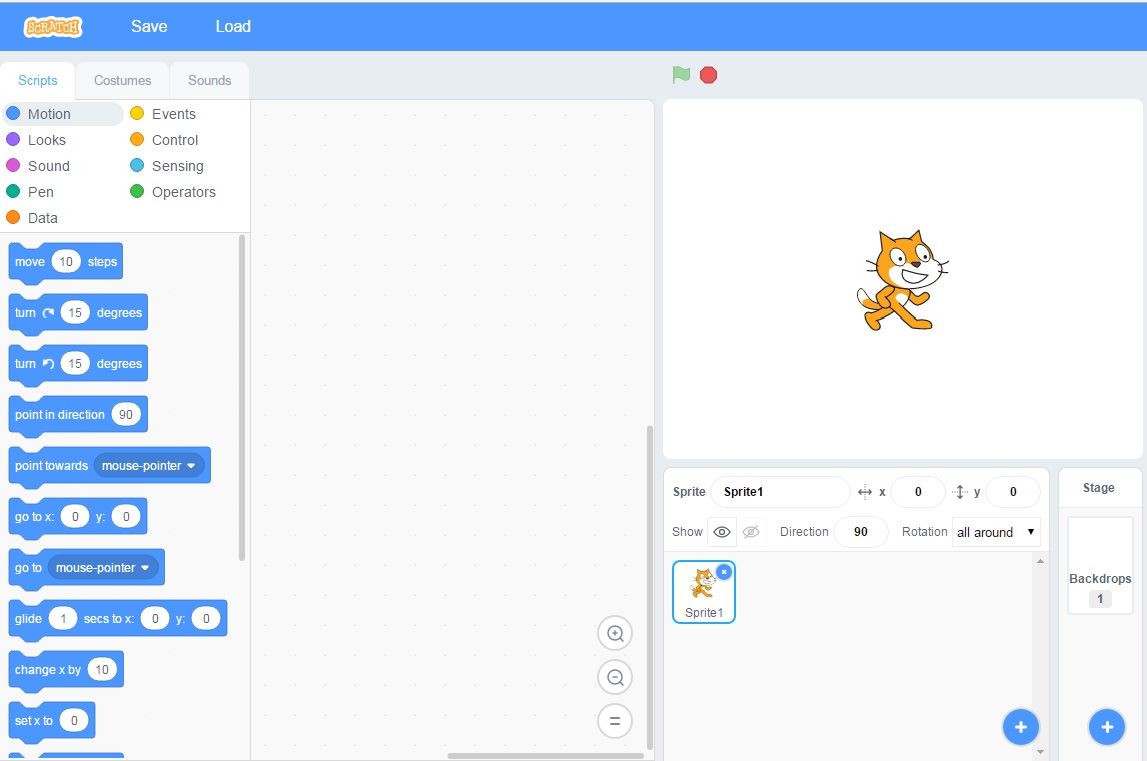Open the Rotation style dropdown
Image resolution: width=1147 pixels, height=761 pixels.
tap(996, 532)
